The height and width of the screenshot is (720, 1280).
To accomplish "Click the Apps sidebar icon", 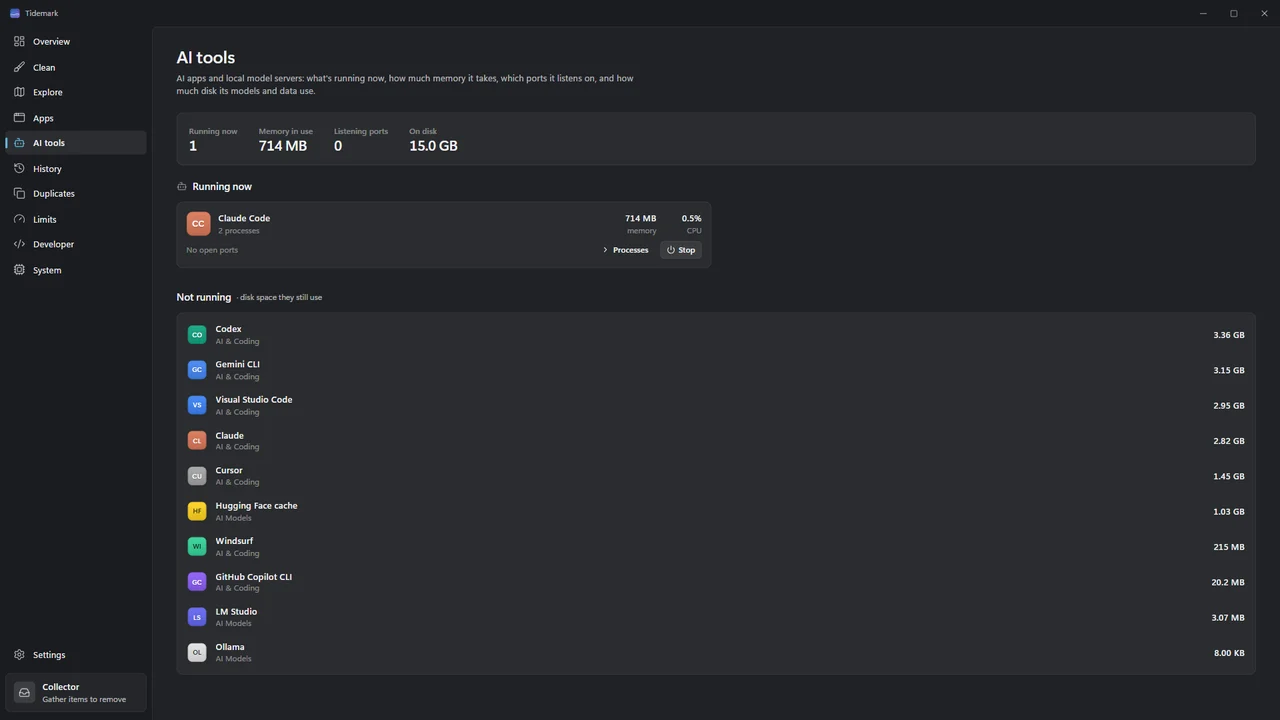I will tap(19, 118).
